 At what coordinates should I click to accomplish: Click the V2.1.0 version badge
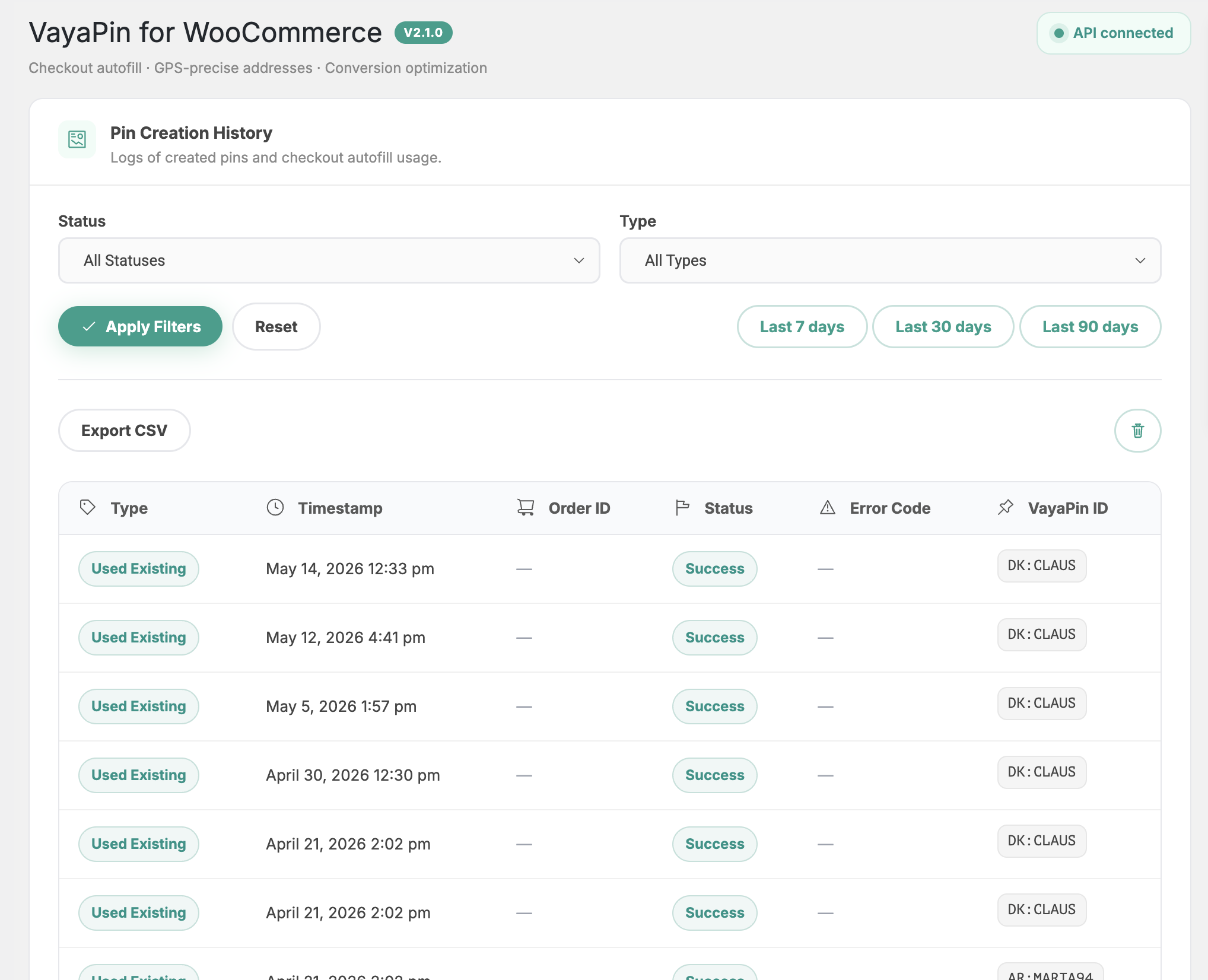(424, 33)
